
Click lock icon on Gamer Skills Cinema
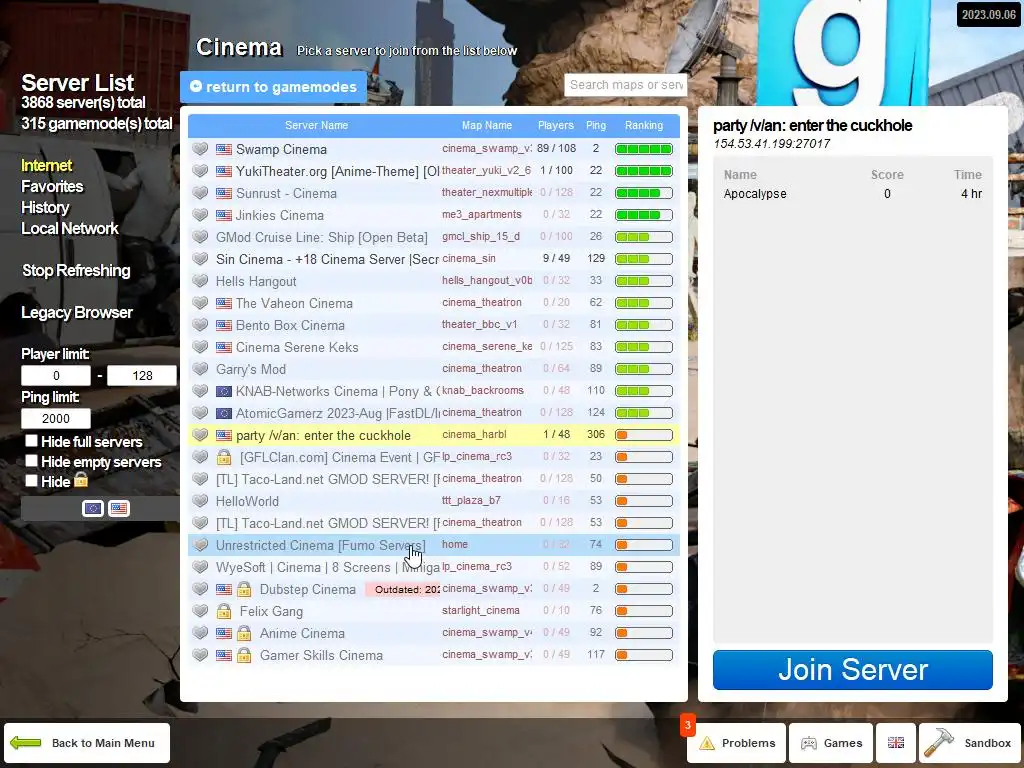coord(244,655)
